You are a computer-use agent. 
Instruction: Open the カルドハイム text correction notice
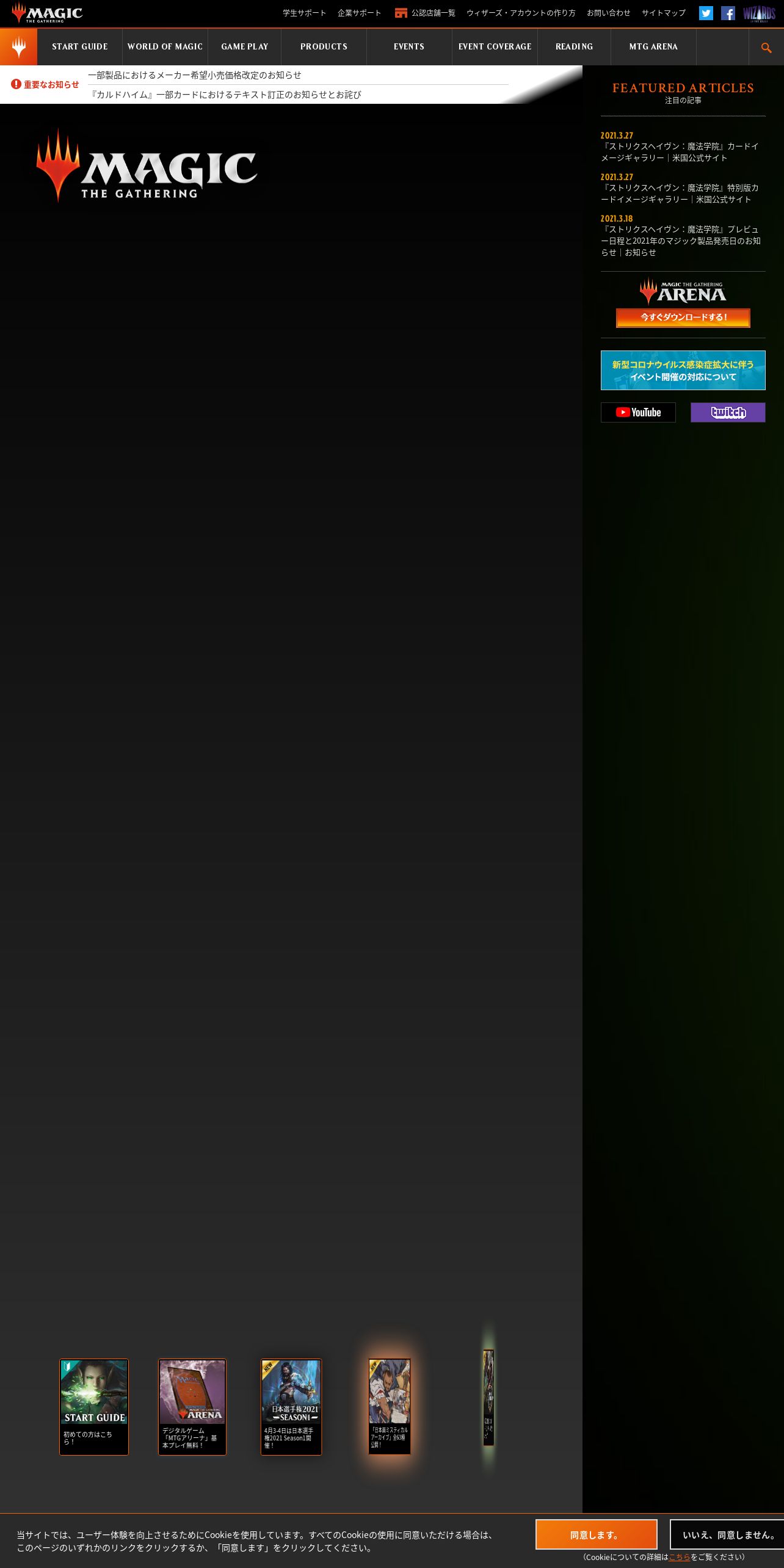225,95
